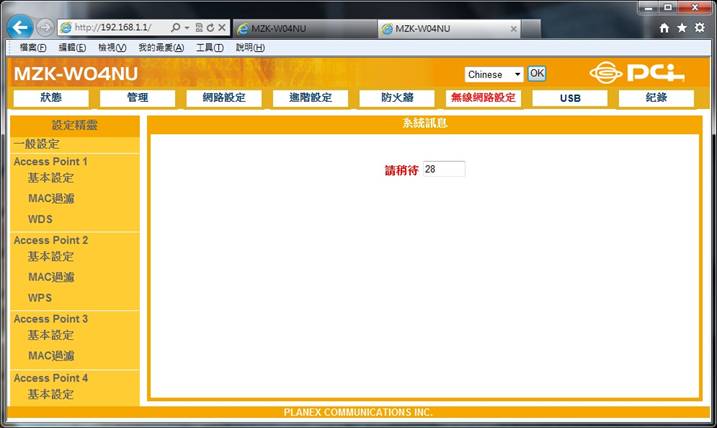Switch to the first MZK-W04NU browser tab
This screenshot has width=717, height=428.
click(305, 28)
